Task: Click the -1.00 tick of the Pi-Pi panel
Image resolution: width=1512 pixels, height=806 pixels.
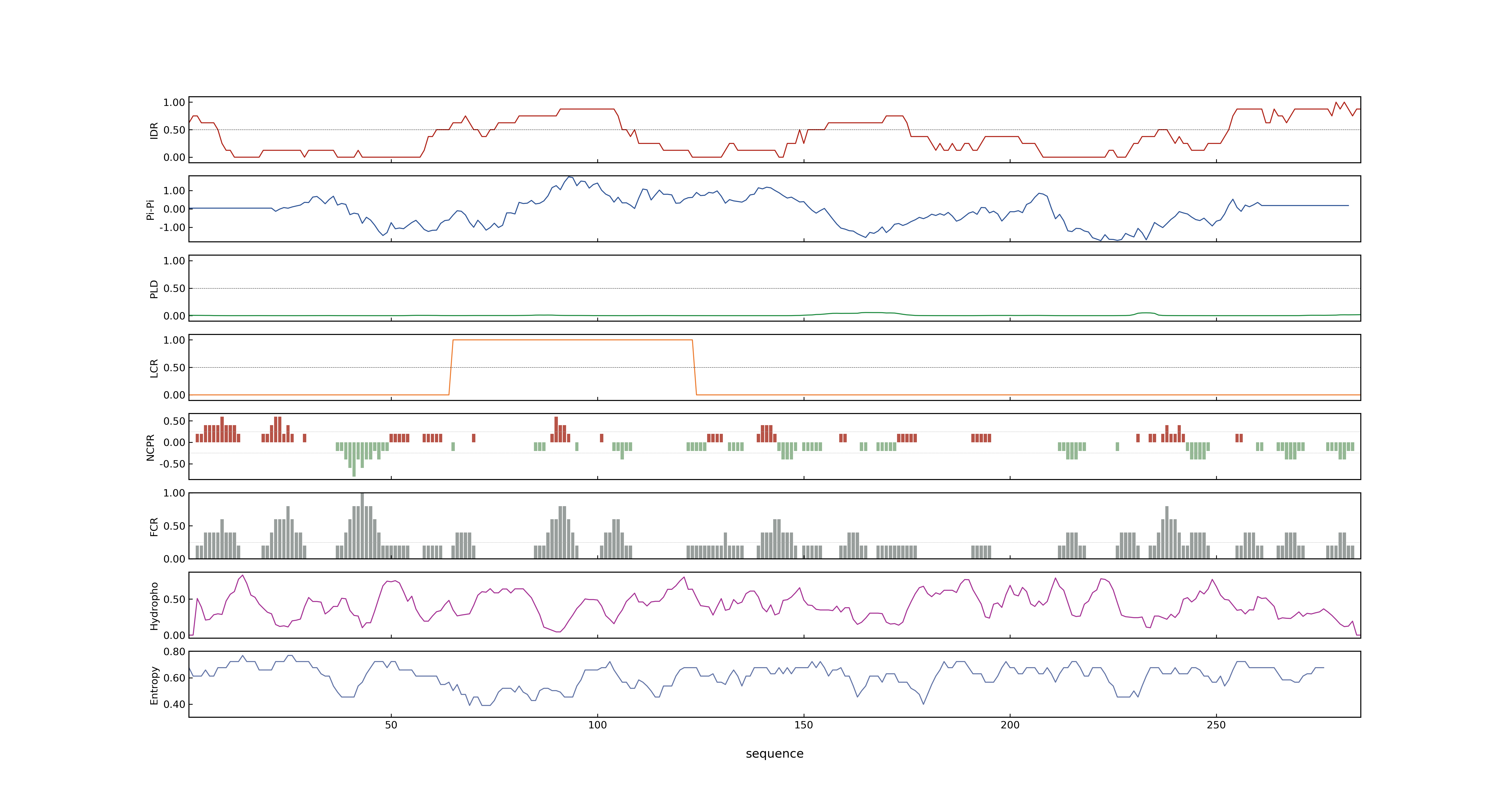Action: point(172,228)
